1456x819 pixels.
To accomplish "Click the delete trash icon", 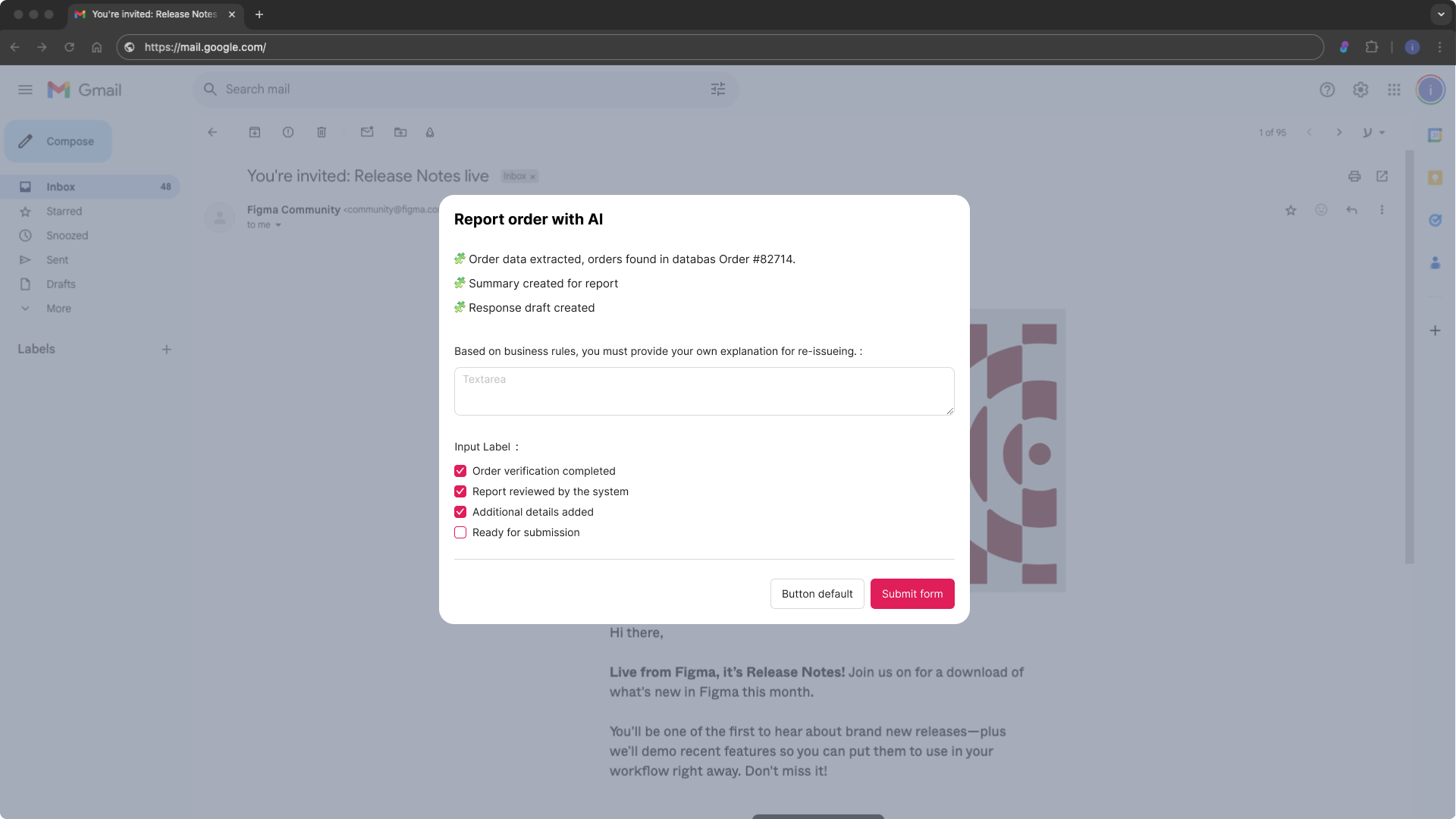I will click(x=322, y=132).
